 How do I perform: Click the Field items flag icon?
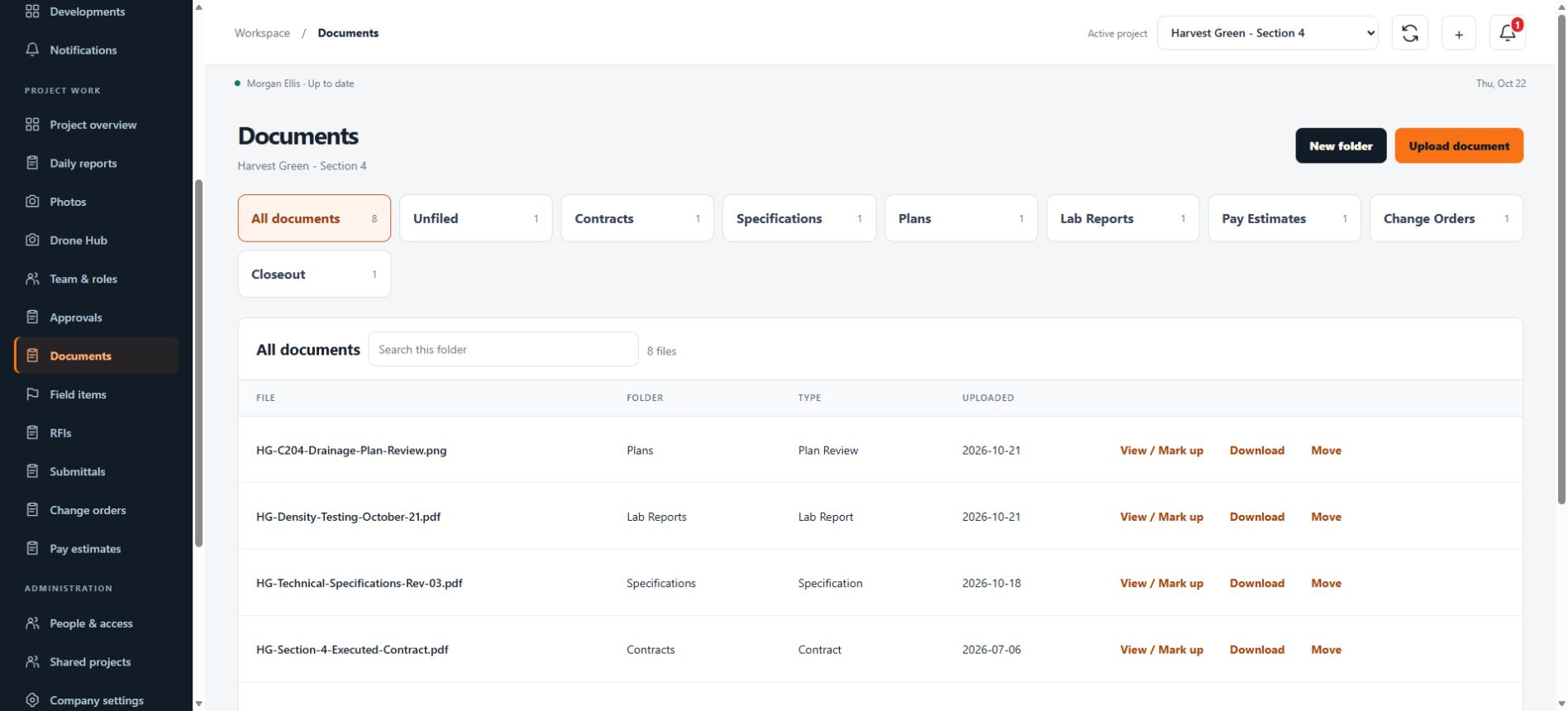(32, 394)
